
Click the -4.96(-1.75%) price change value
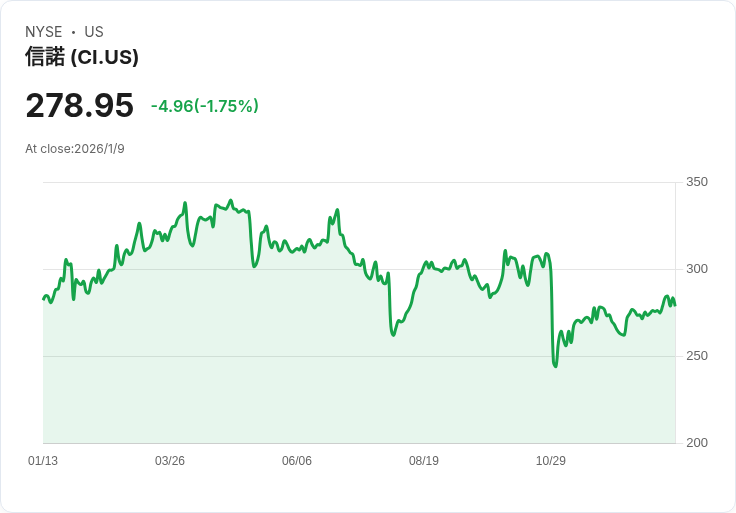[x=205, y=106]
